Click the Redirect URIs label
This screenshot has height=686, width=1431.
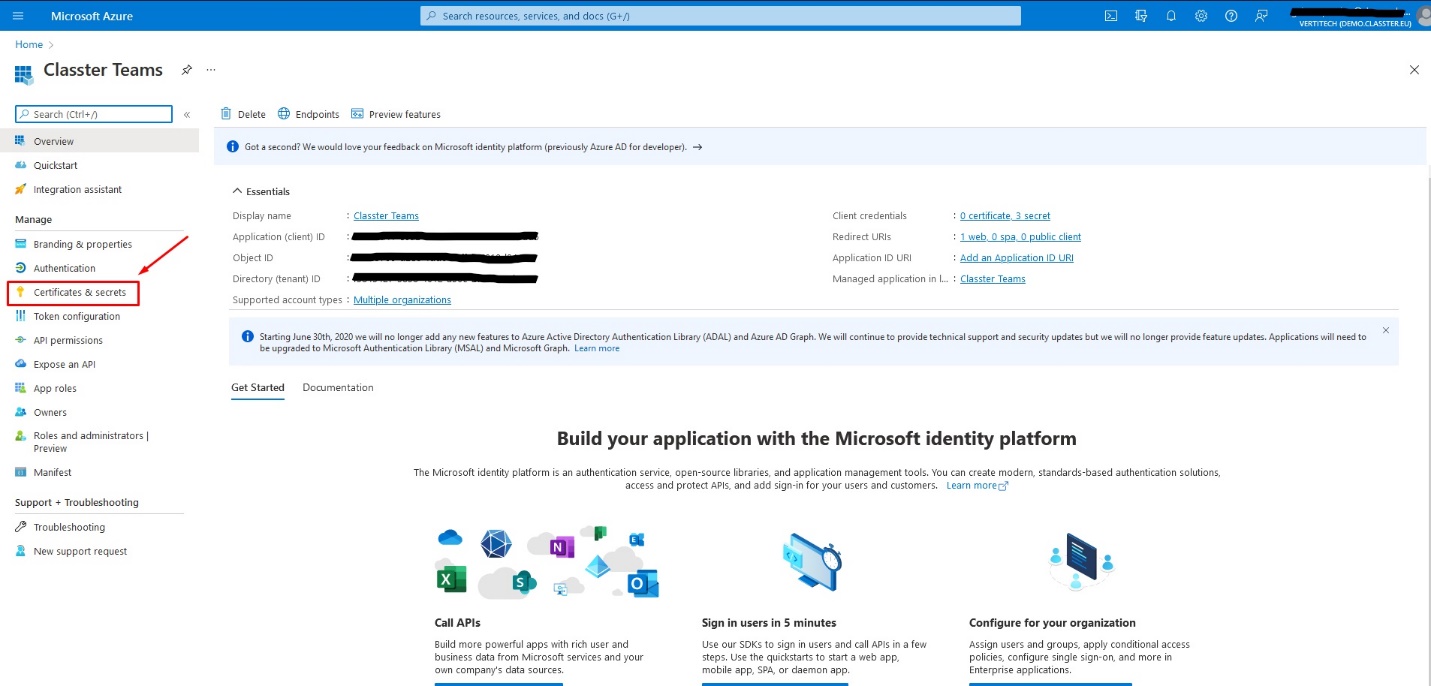click(864, 237)
